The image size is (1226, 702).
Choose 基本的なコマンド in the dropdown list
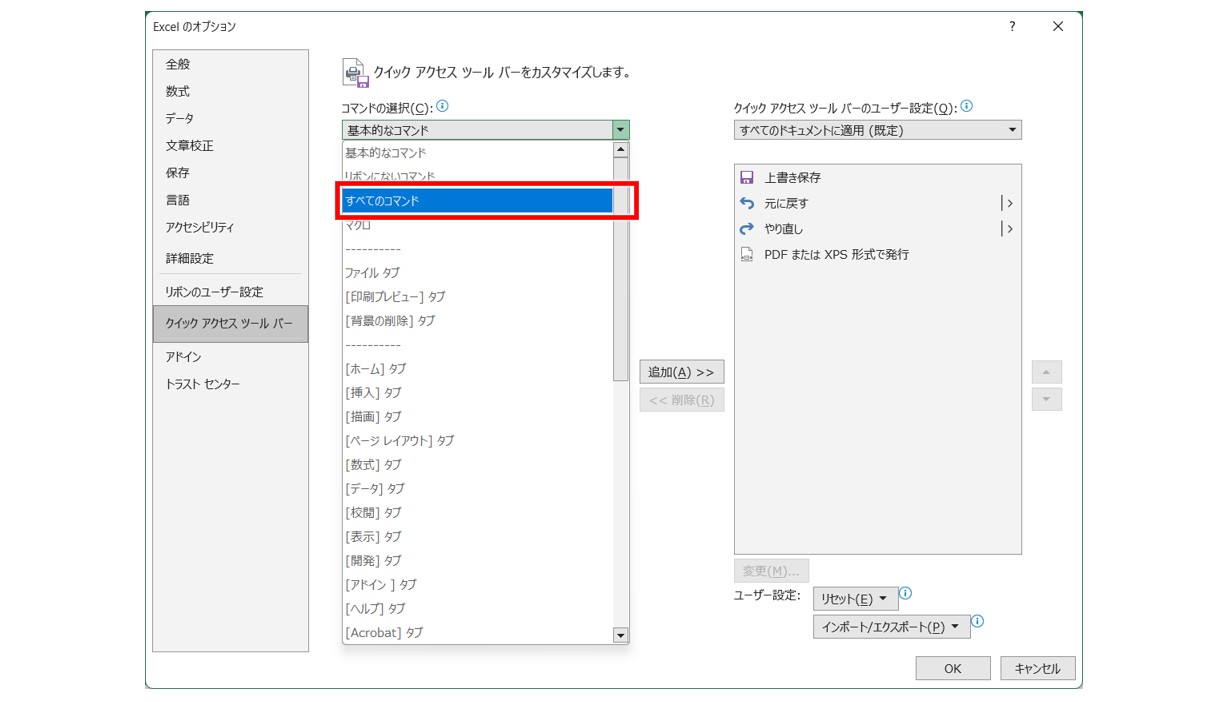pyautogui.click(x=477, y=153)
